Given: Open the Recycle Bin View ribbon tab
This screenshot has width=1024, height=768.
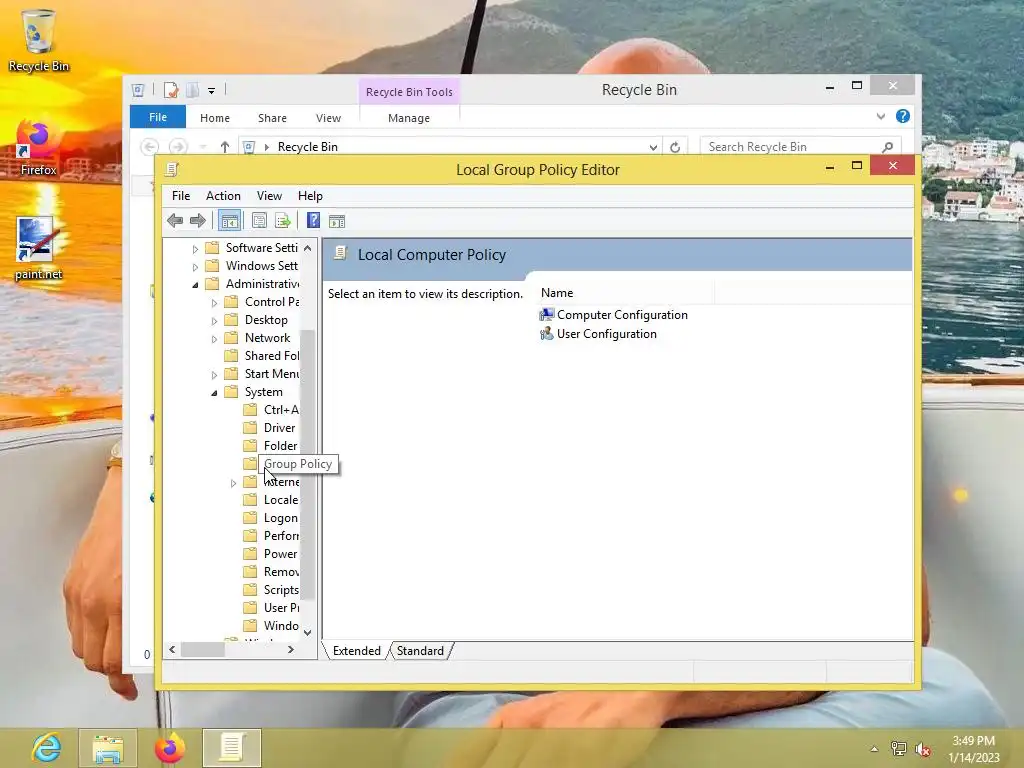Looking at the screenshot, I should point(328,118).
